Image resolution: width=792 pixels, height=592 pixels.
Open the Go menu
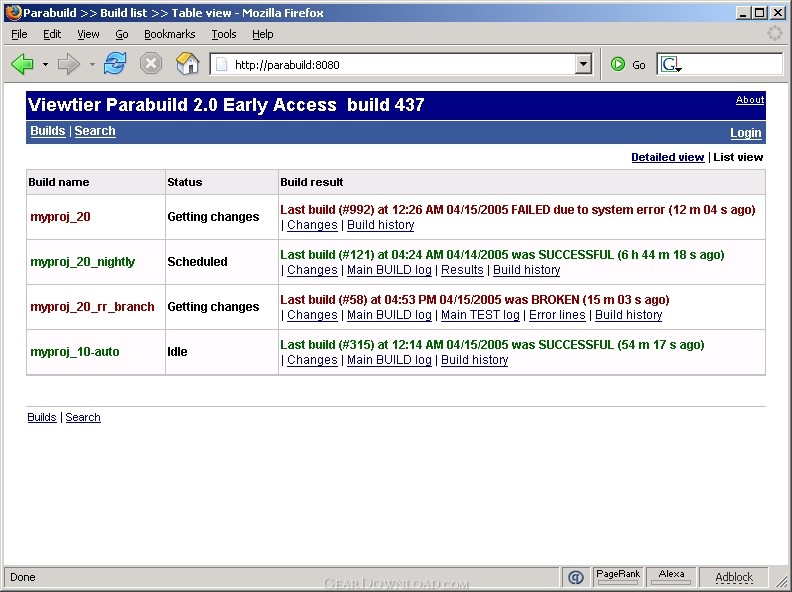(x=122, y=34)
